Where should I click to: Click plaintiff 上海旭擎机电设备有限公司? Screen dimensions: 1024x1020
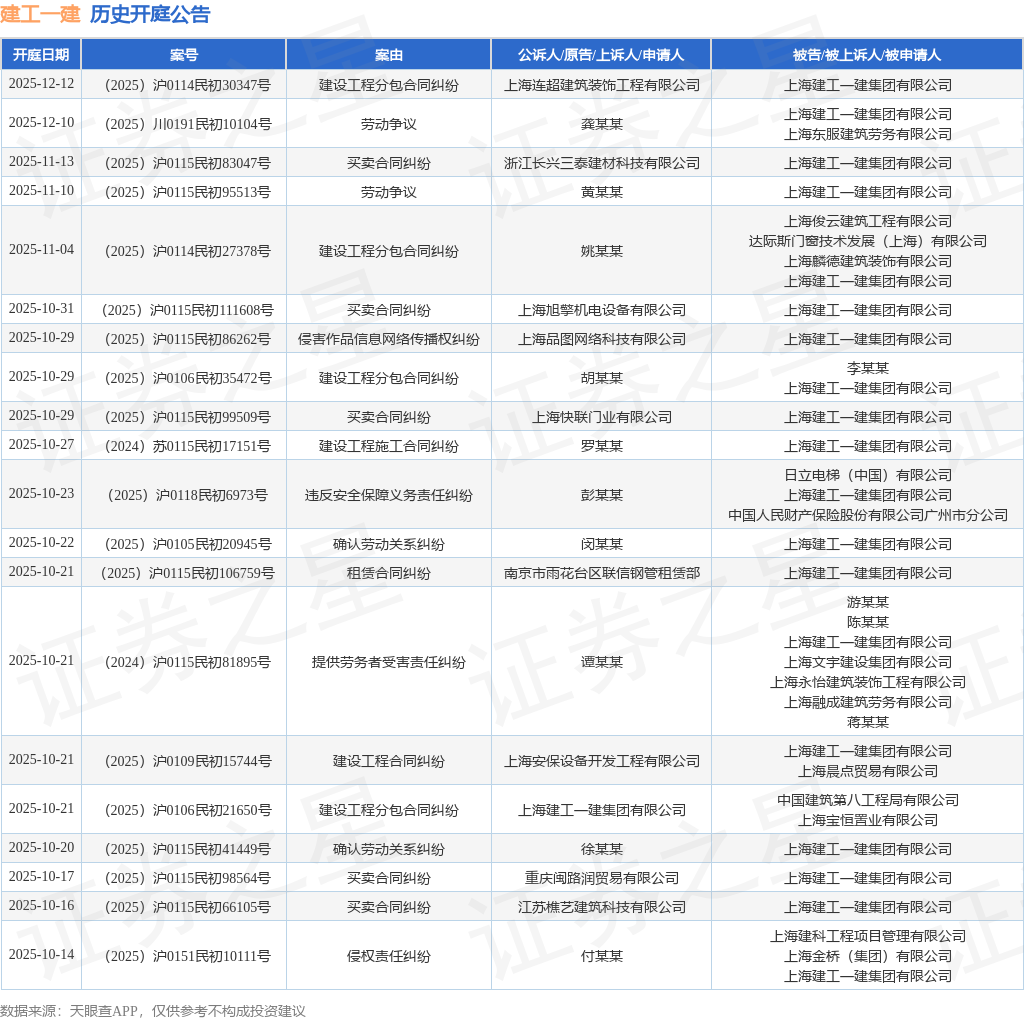point(601,310)
